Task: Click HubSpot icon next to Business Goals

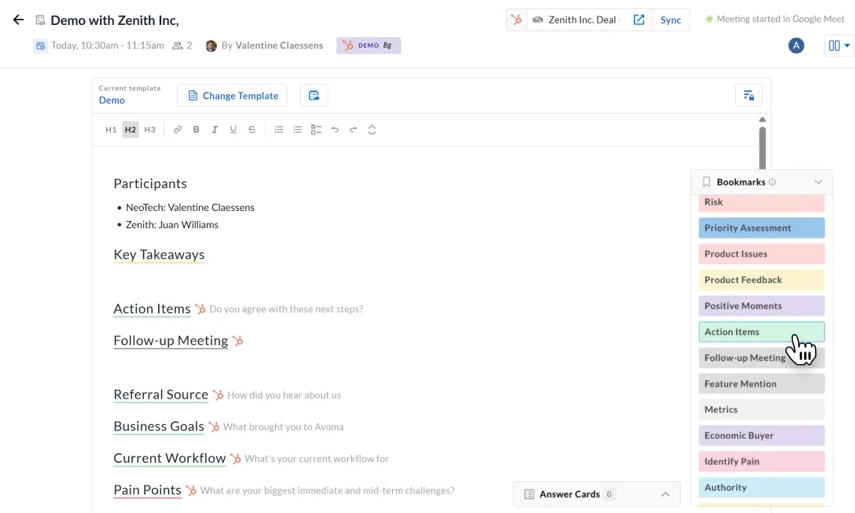Action: coord(214,427)
